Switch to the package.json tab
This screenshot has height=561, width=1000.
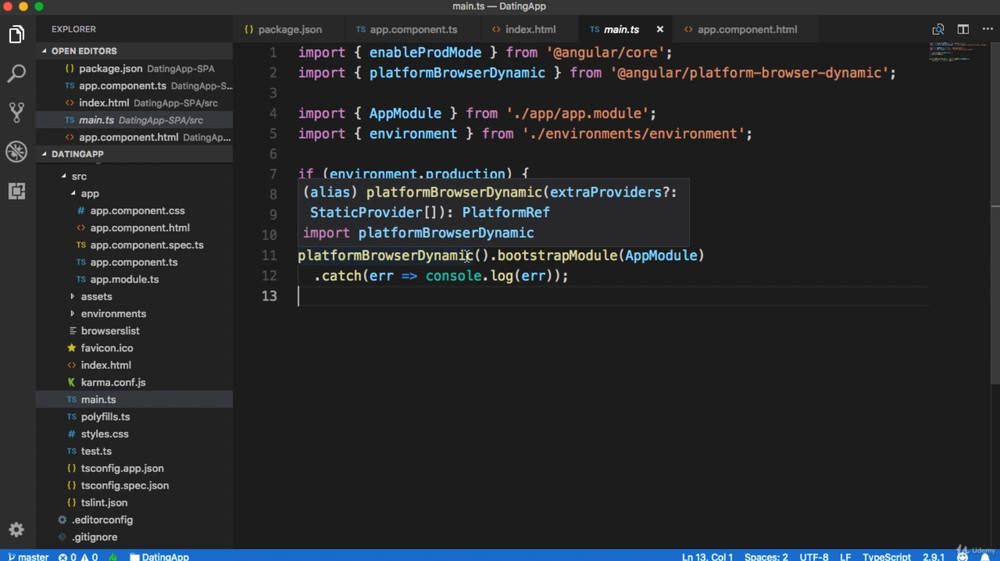tap(284, 30)
